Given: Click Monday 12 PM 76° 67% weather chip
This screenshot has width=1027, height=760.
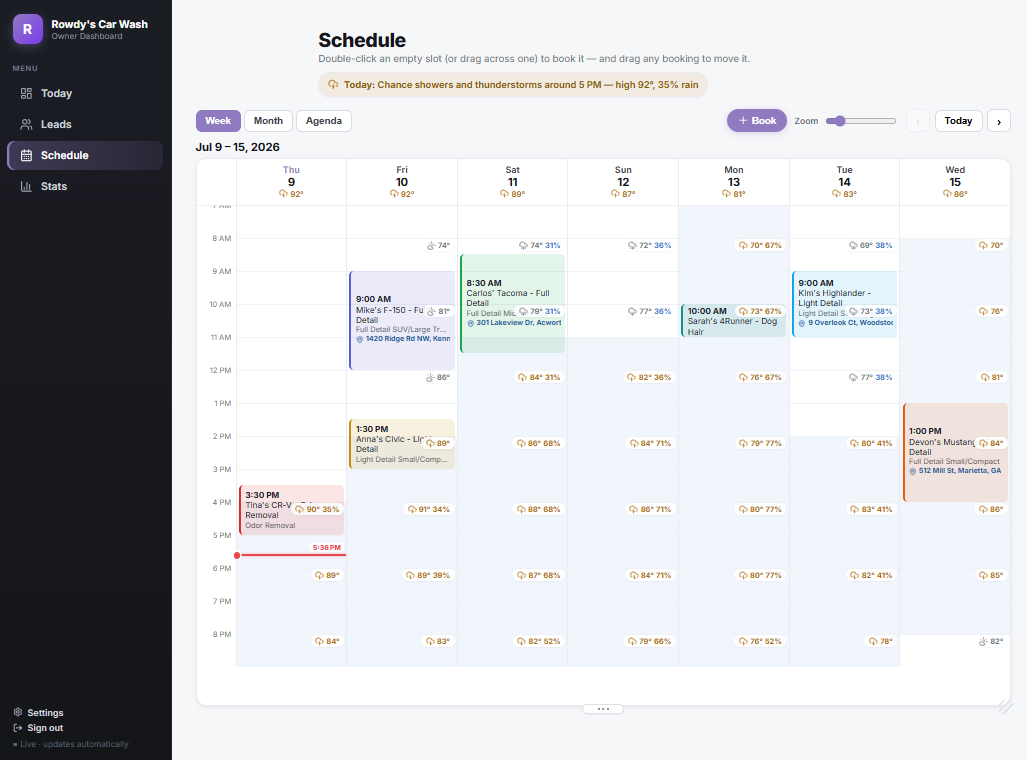Looking at the screenshot, I should [760, 377].
